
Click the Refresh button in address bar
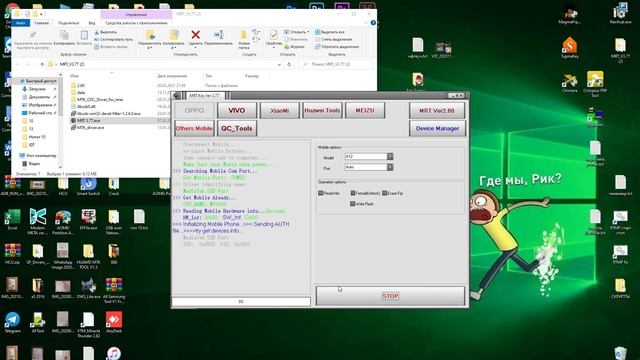[x=289, y=64]
